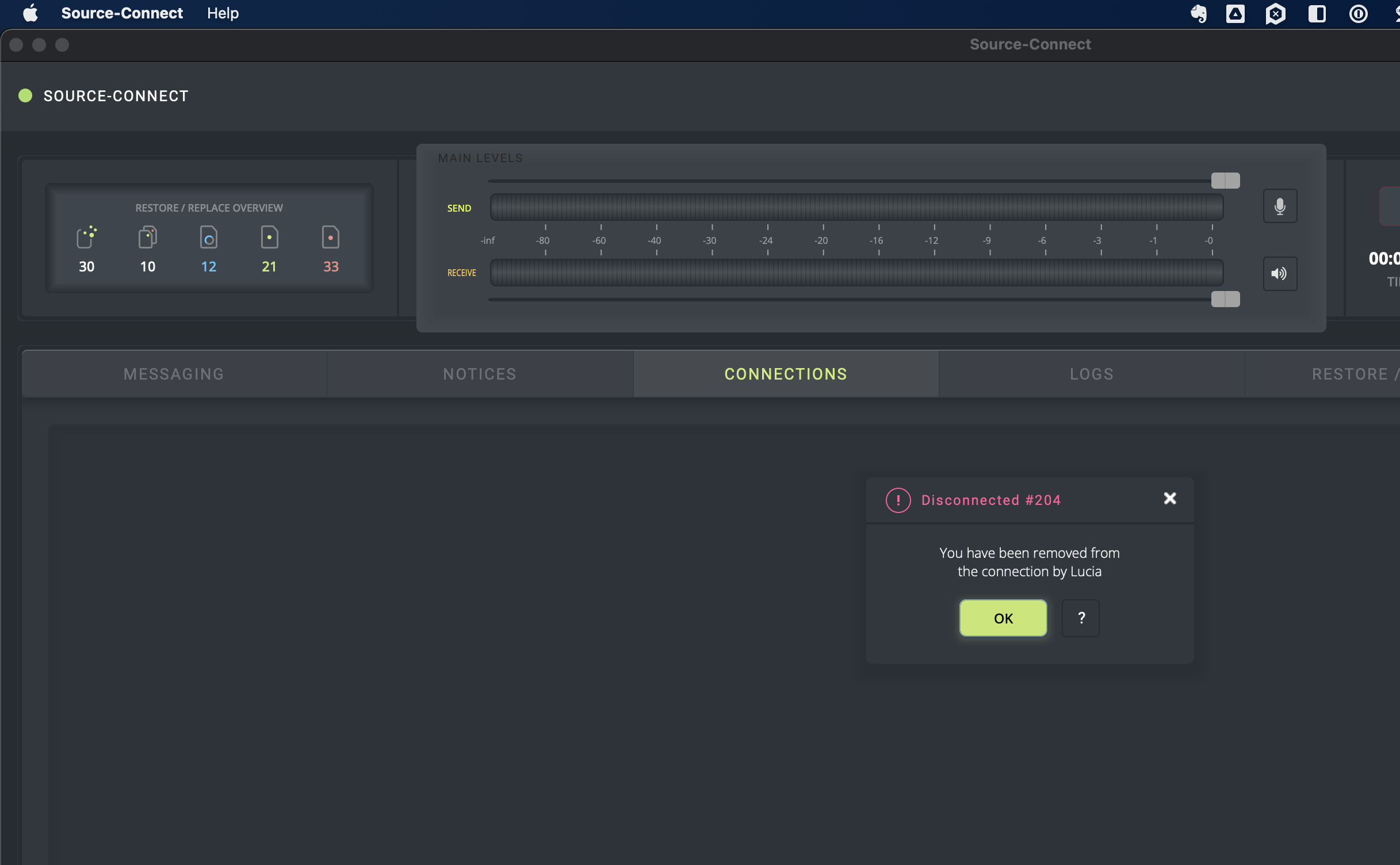Select the Connections tab

click(785, 374)
